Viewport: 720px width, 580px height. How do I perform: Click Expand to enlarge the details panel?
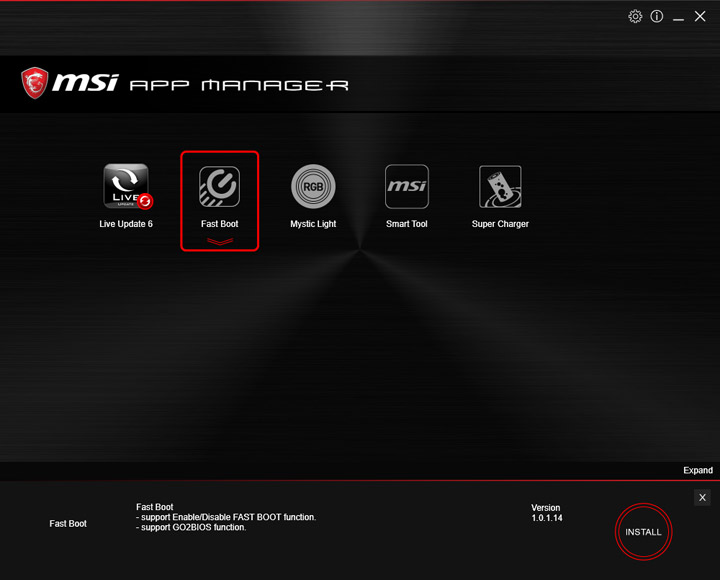point(698,470)
